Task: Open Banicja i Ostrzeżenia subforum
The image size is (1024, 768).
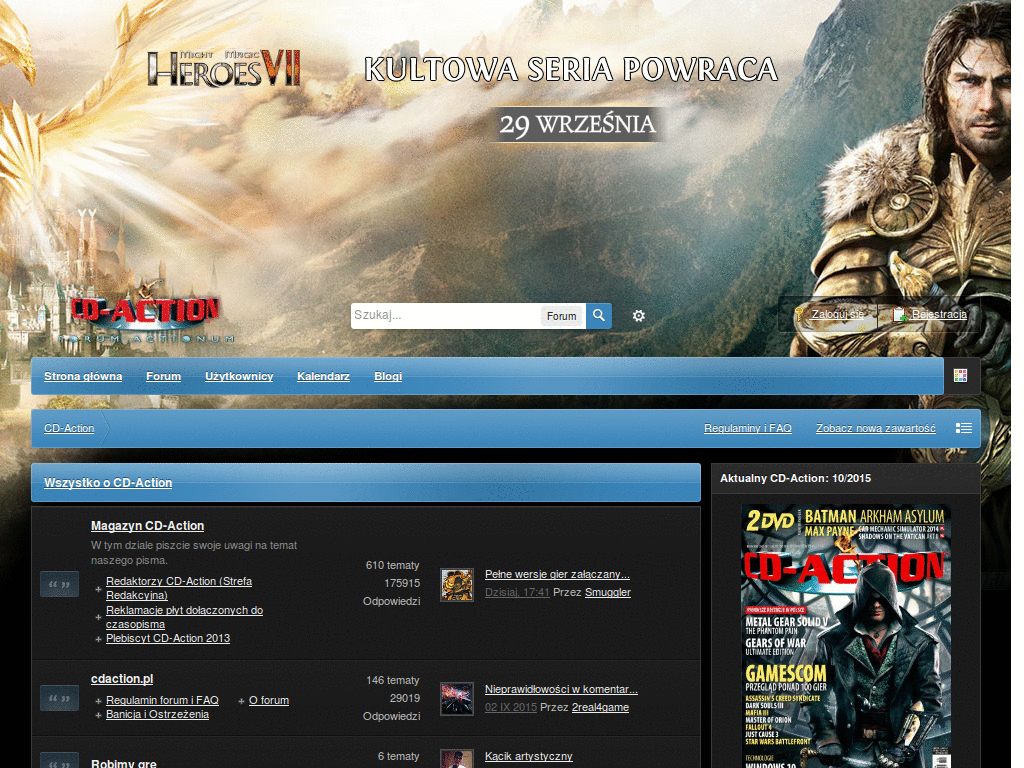Action: [157, 714]
